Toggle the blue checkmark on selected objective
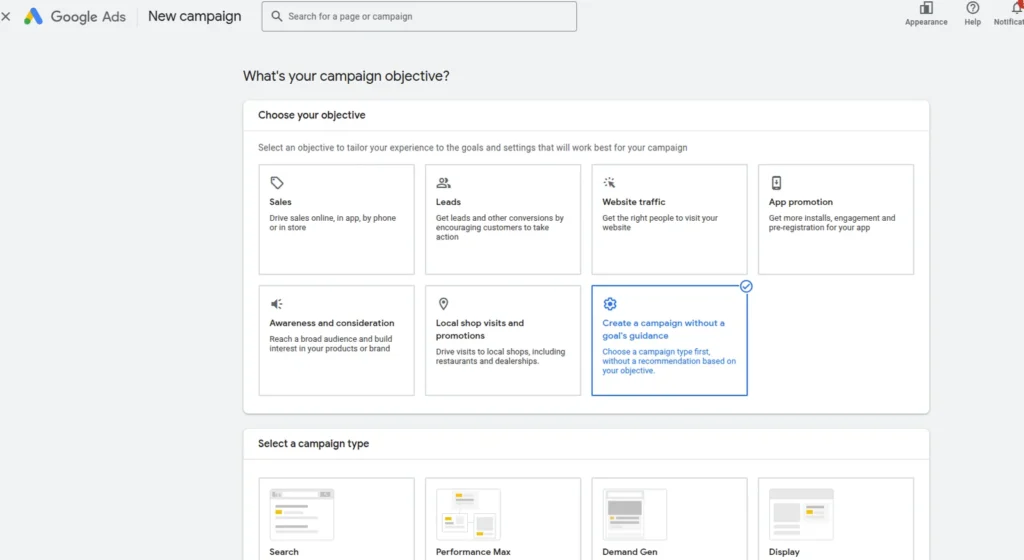Viewport: 1024px width, 560px height. (x=746, y=286)
